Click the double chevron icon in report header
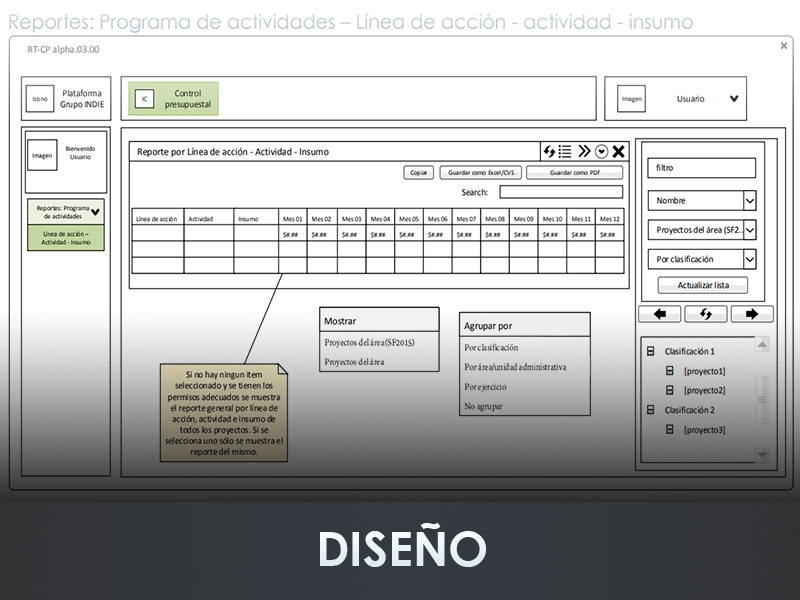Viewport: 800px width, 600px height. 584,152
